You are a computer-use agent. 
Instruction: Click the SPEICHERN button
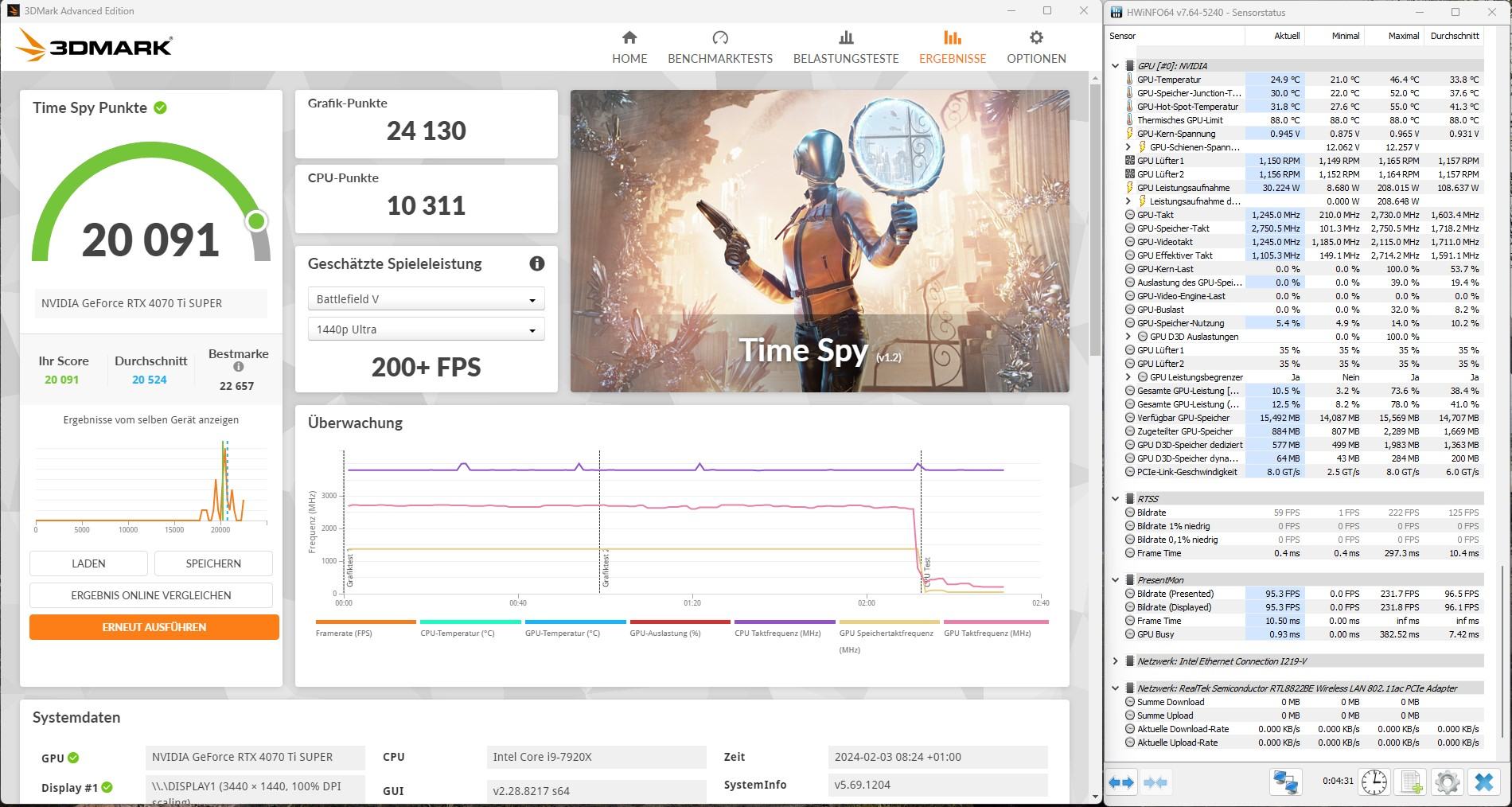click(x=213, y=563)
